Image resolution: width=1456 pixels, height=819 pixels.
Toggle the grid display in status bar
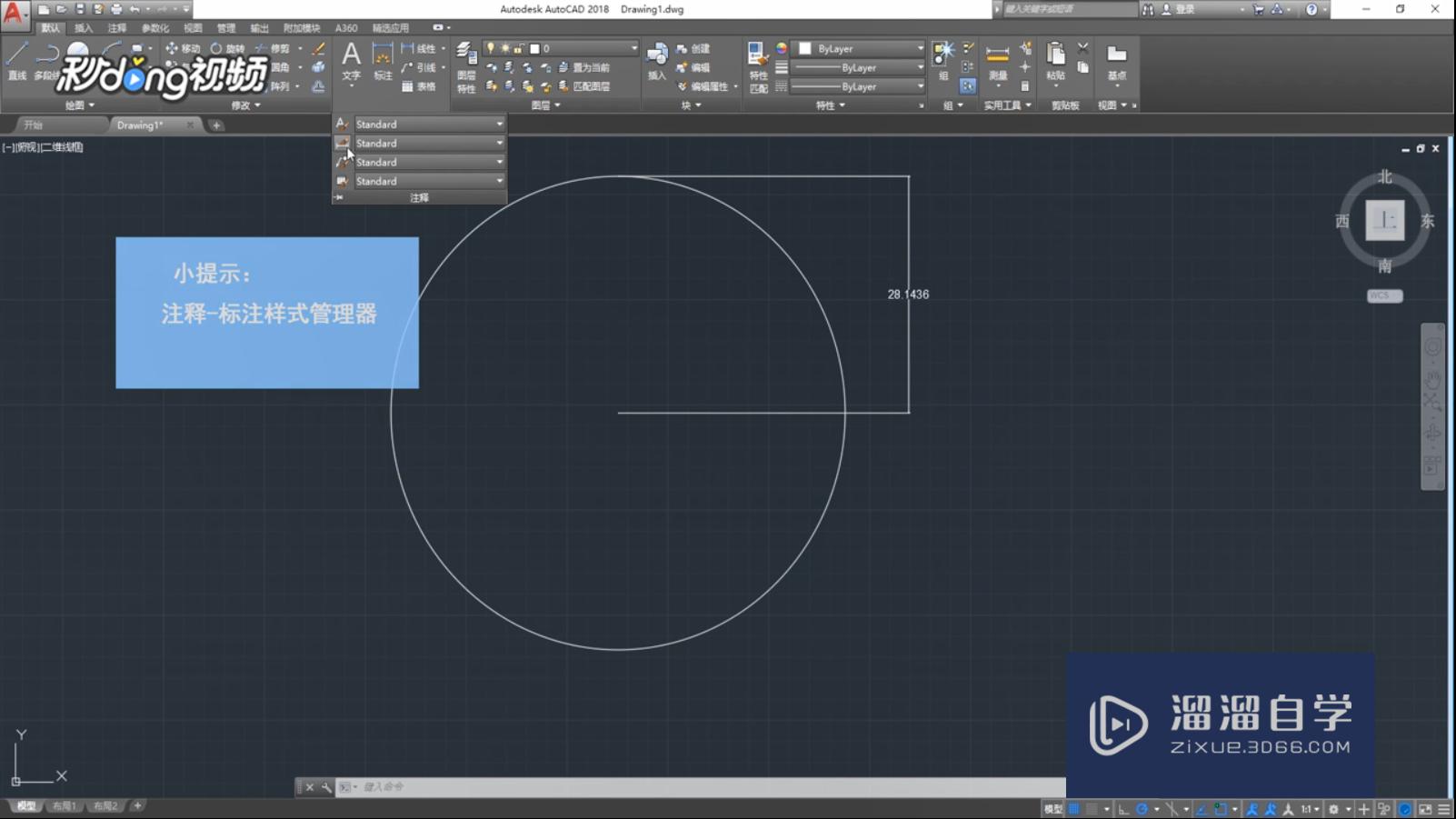pos(1074,809)
